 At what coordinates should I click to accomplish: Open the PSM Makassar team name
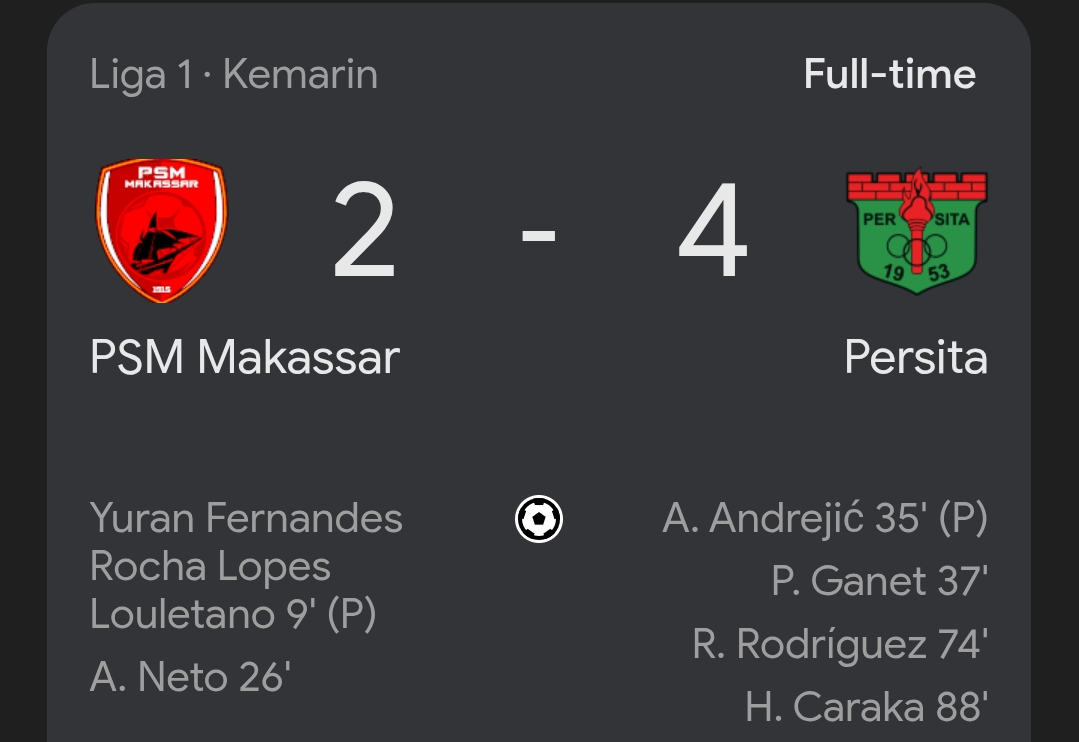[245, 357]
